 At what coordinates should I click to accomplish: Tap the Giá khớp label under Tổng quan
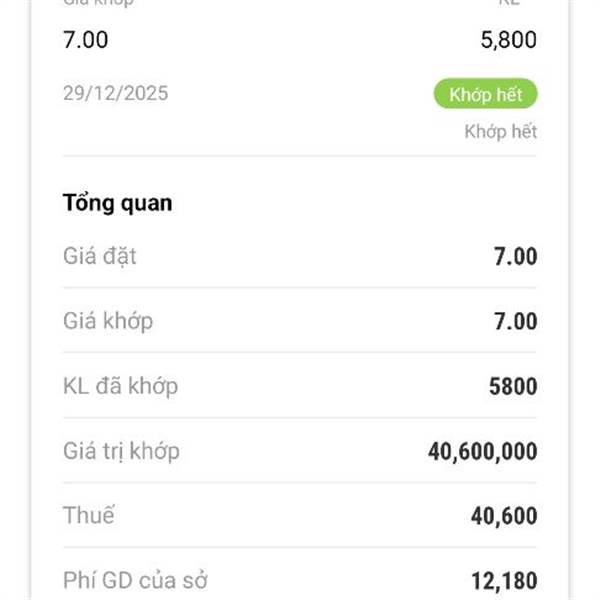pyautogui.click(x=107, y=321)
